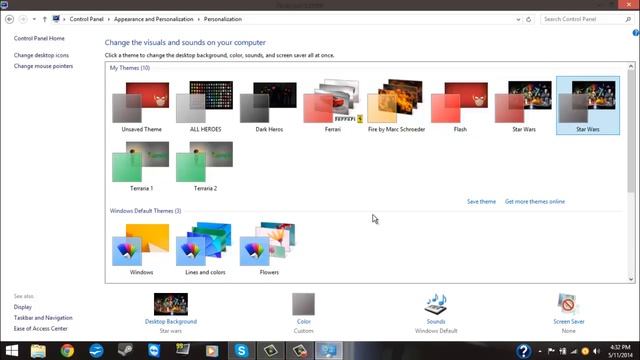This screenshot has height=360, width=640.
Task: Open the Windows Start button
Action: [x=12, y=351]
